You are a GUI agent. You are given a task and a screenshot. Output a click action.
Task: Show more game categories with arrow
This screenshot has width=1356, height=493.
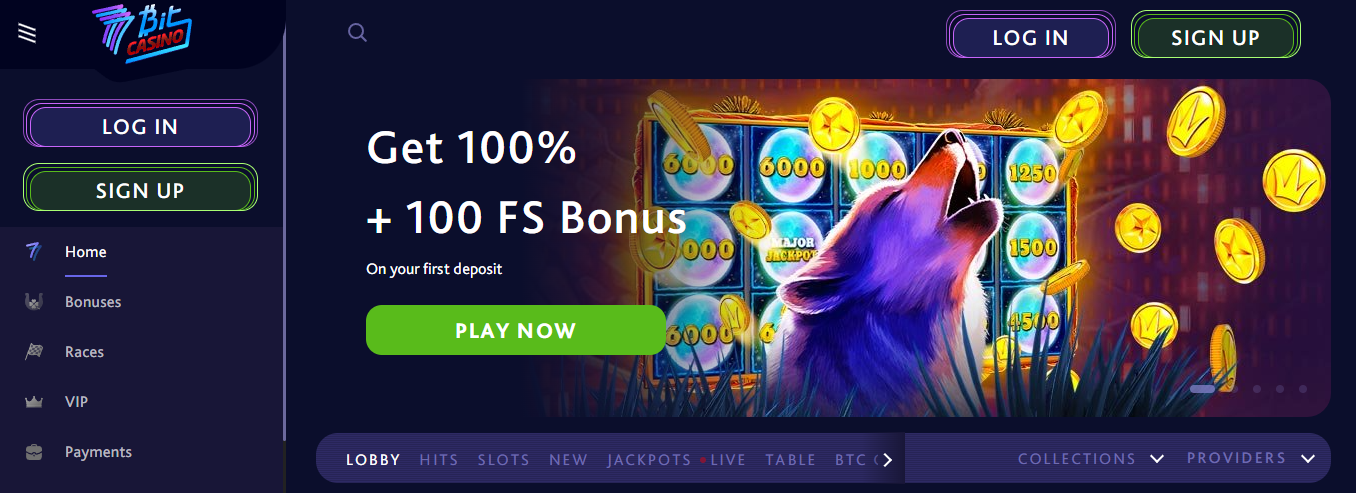pyautogui.click(x=886, y=460)
